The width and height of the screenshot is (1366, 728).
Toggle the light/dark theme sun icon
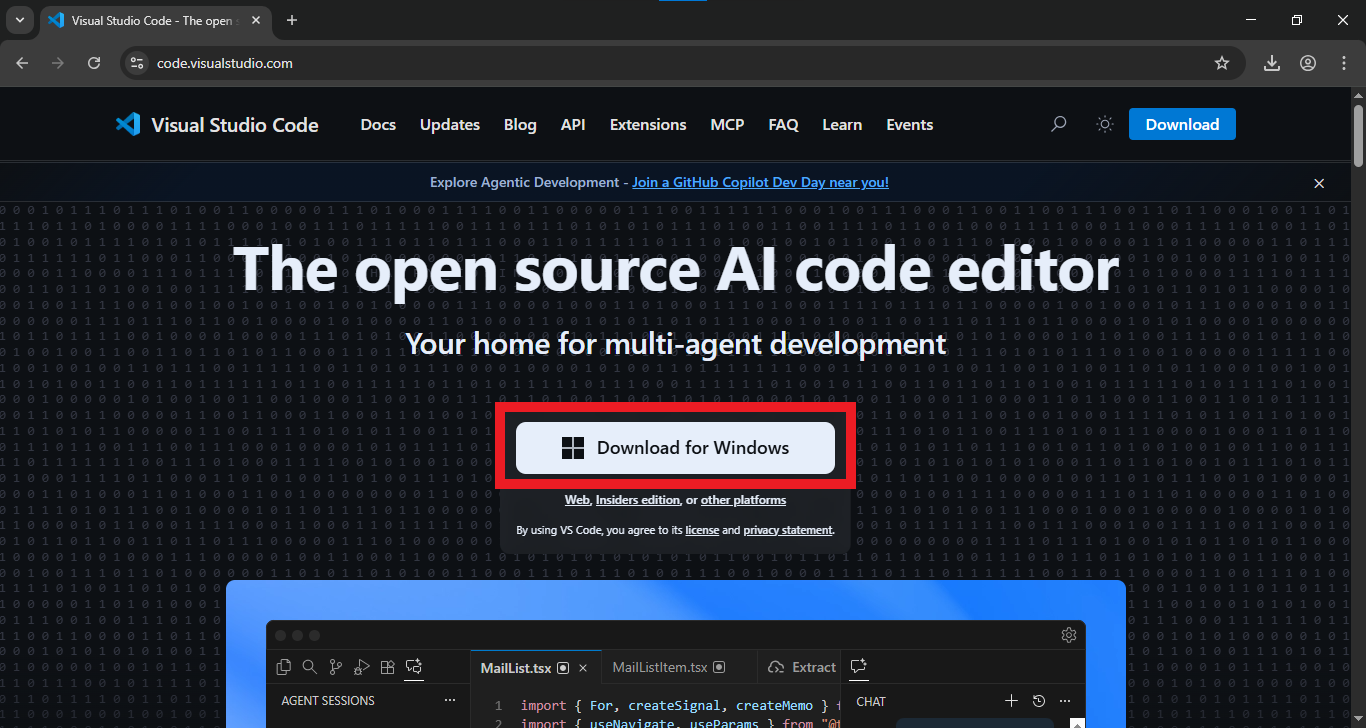click(x=1105, y=124)
